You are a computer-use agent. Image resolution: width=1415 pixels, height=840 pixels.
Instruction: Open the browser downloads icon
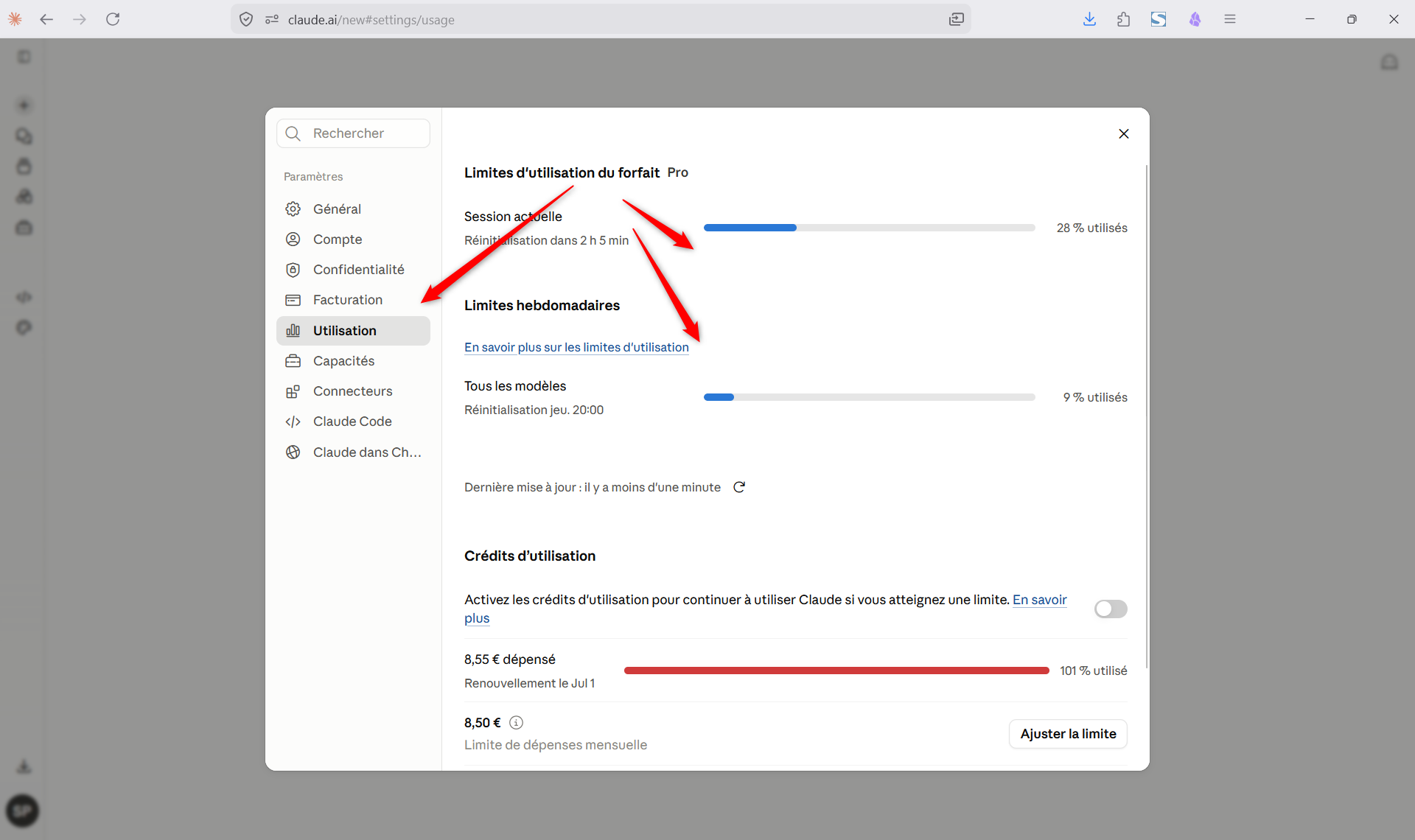pyautogui.click(x=1089, y=19)
